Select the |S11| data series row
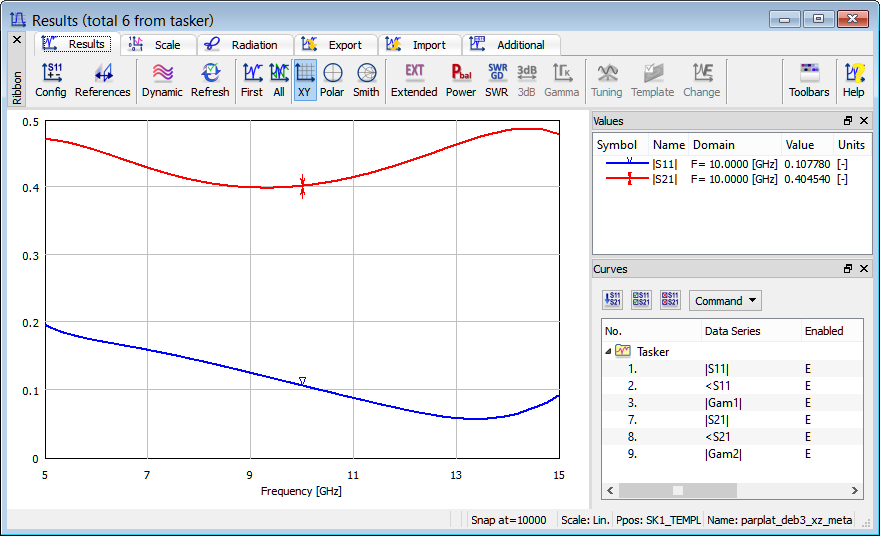 tap(732, 369)
